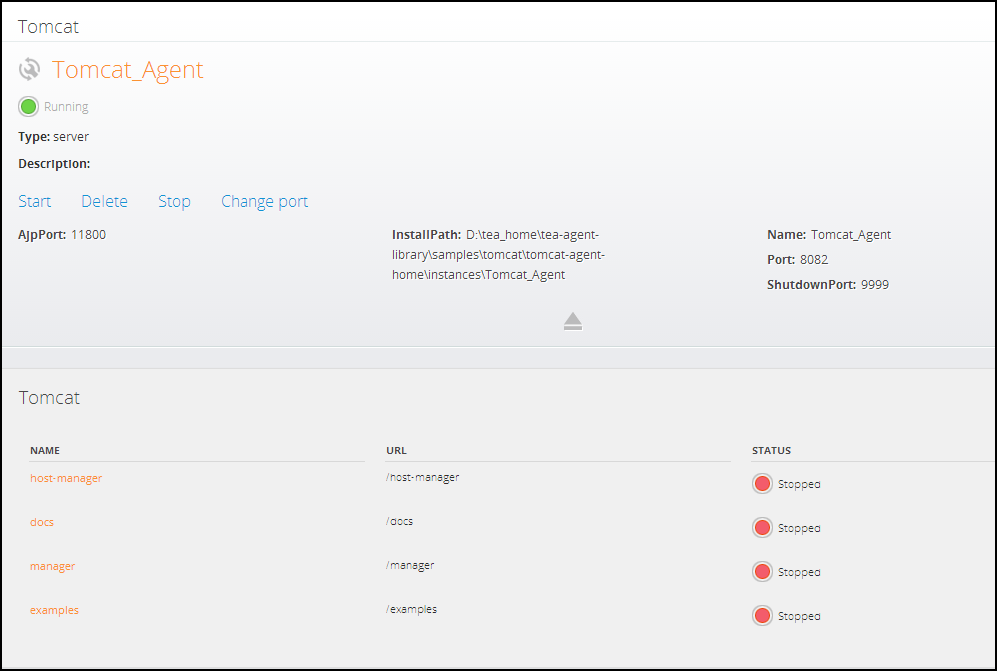
Task: Click the red status icon for docs
Action: tap(762, 528)
